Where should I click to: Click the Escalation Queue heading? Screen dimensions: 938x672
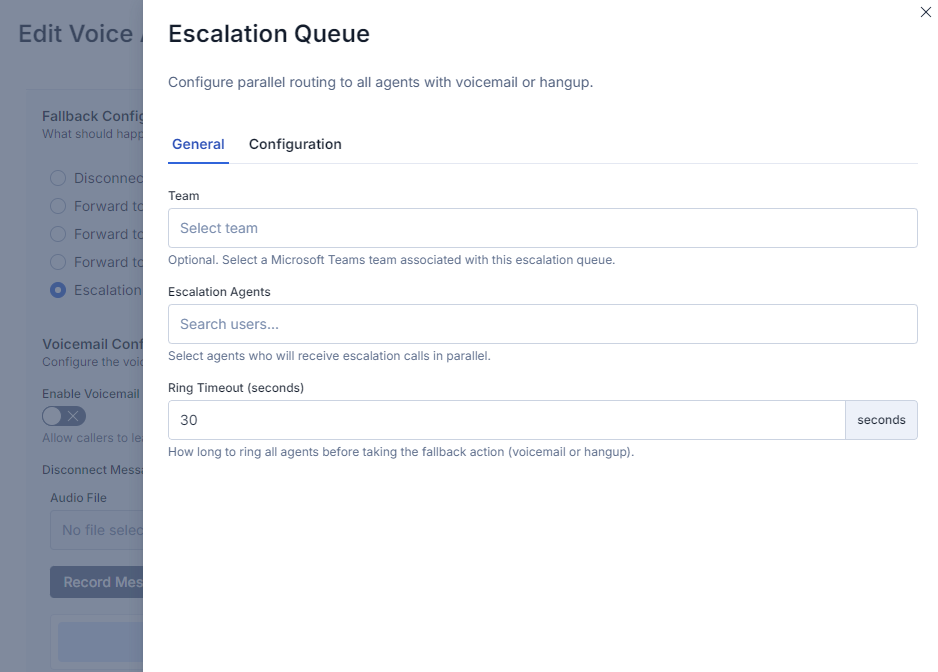click(x=269, y=34)
